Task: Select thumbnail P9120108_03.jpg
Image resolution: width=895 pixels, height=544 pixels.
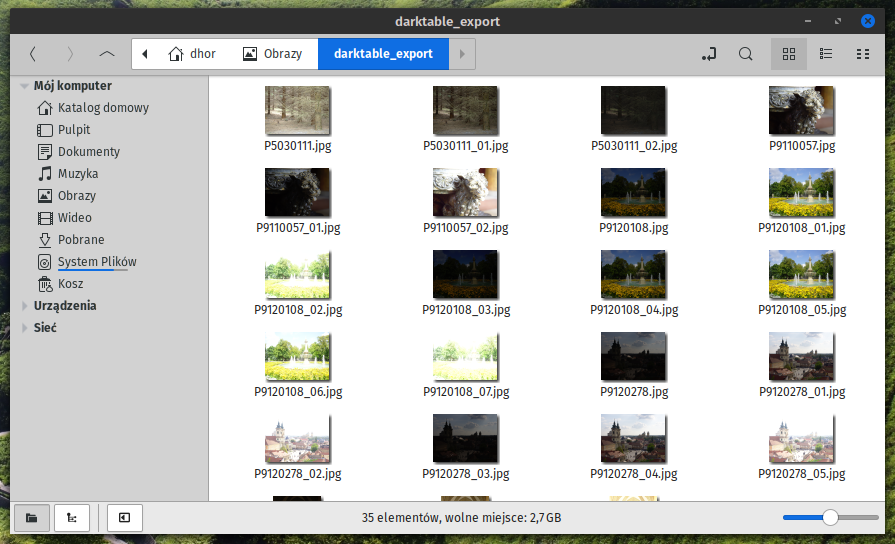Action: [x=465, y=275]
